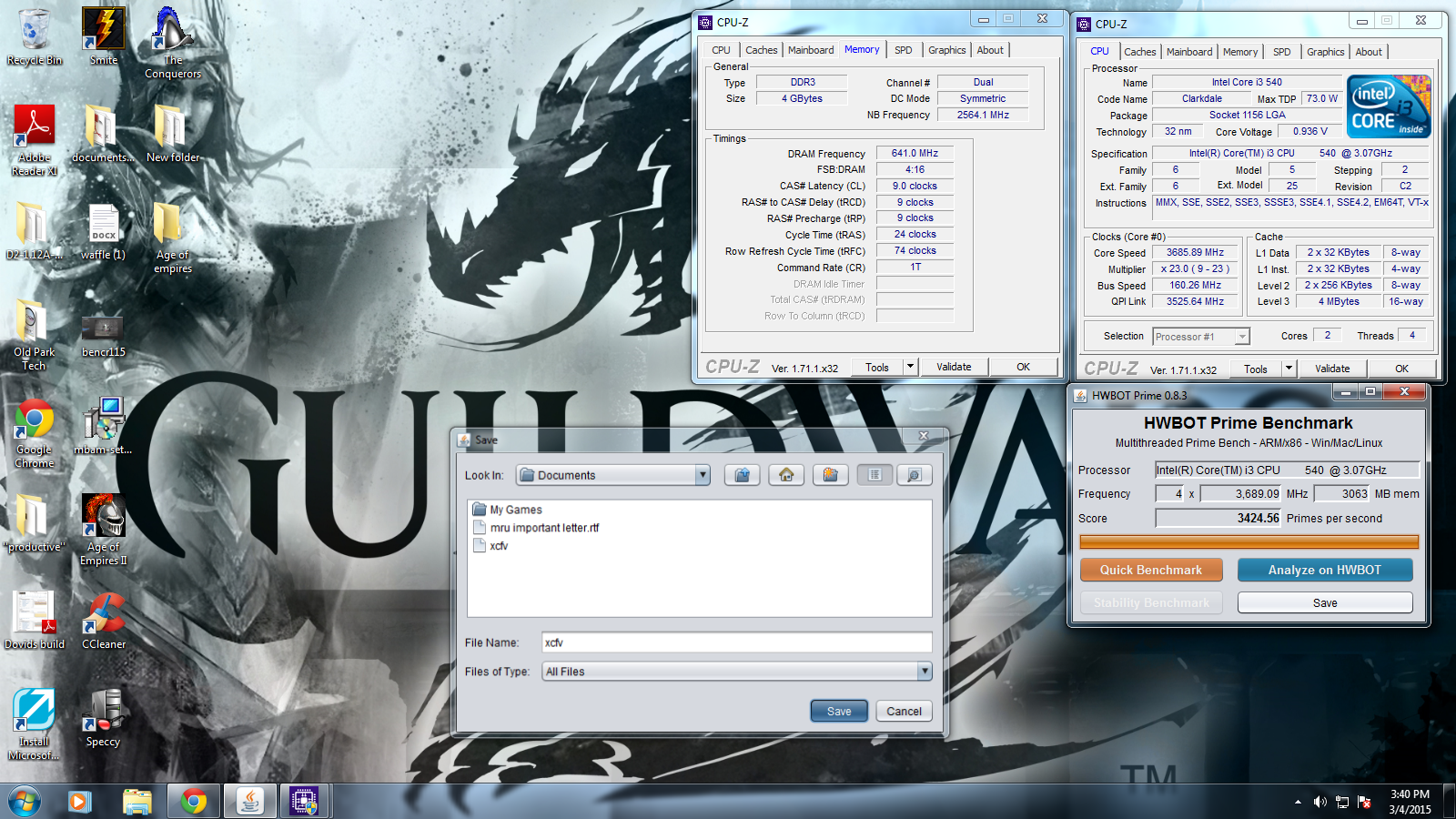This screenshot has width=1456, height=819.
Task: Select Adobe Reader XI desktop icon
Action: click(35, 140)
